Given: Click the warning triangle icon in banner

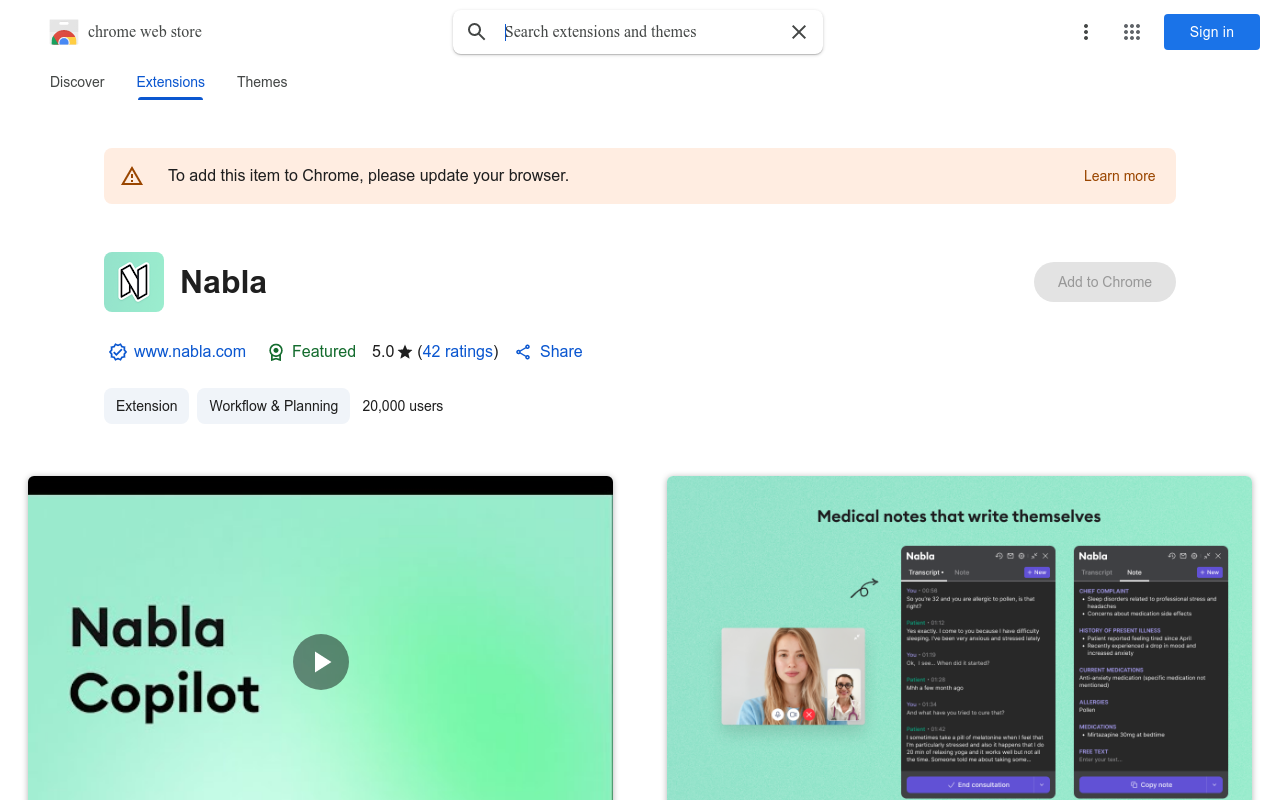Looking at the screenshot, I should [132, 176].
